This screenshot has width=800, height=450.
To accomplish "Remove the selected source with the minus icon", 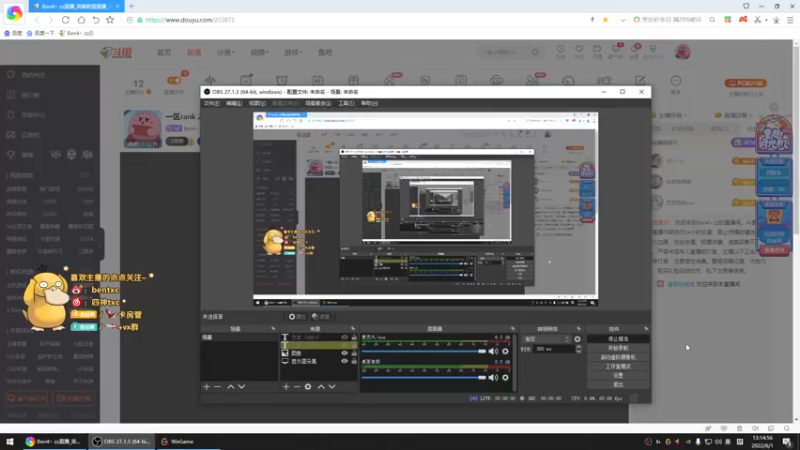I will point(297,387).
